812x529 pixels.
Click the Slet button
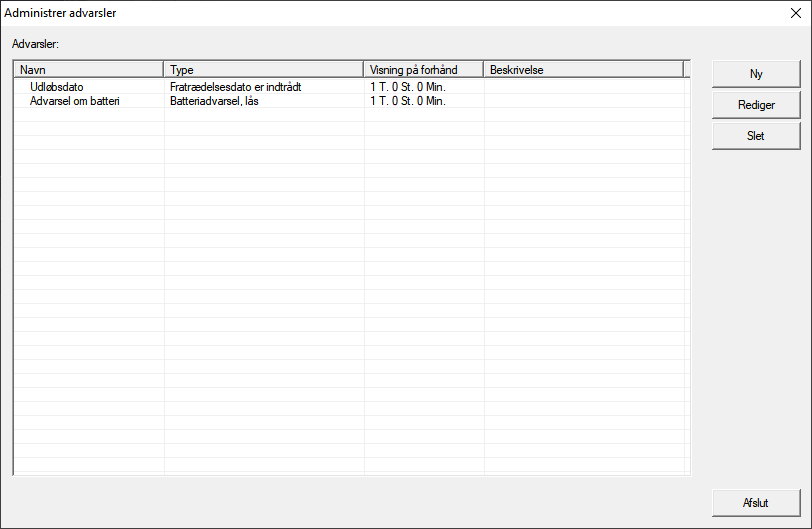755,136
